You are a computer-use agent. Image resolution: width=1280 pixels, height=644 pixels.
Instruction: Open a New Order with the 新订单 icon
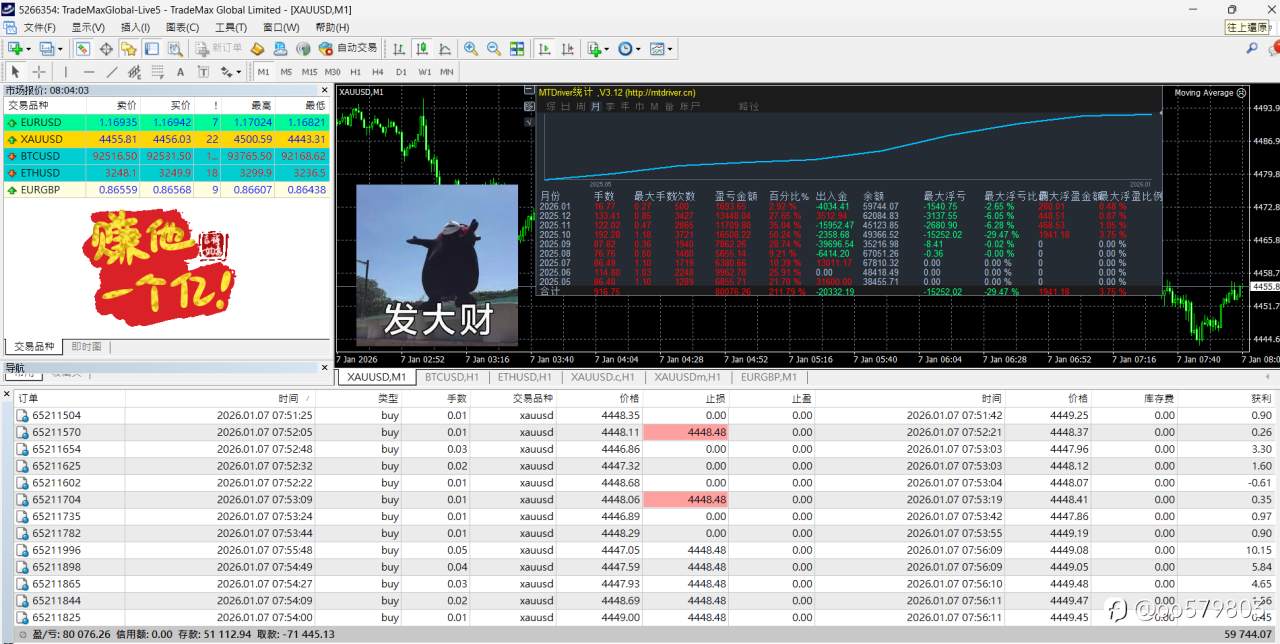tap(205, 48)
